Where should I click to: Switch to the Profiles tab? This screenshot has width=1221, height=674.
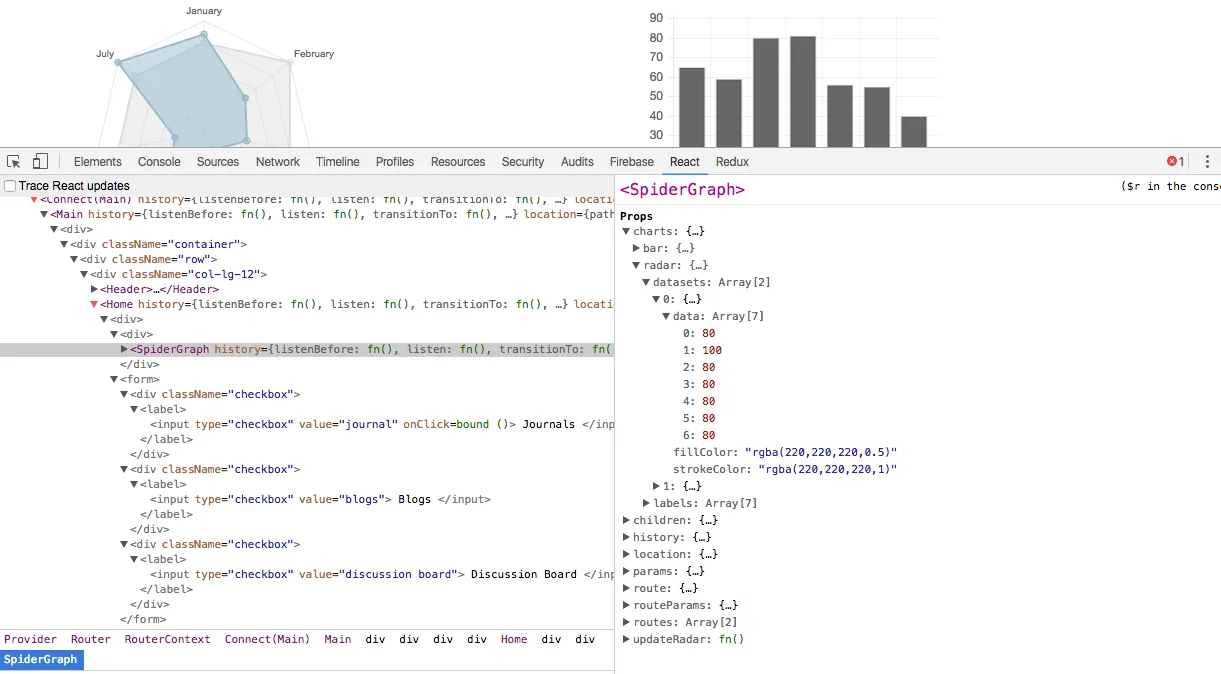click(395, 162)
